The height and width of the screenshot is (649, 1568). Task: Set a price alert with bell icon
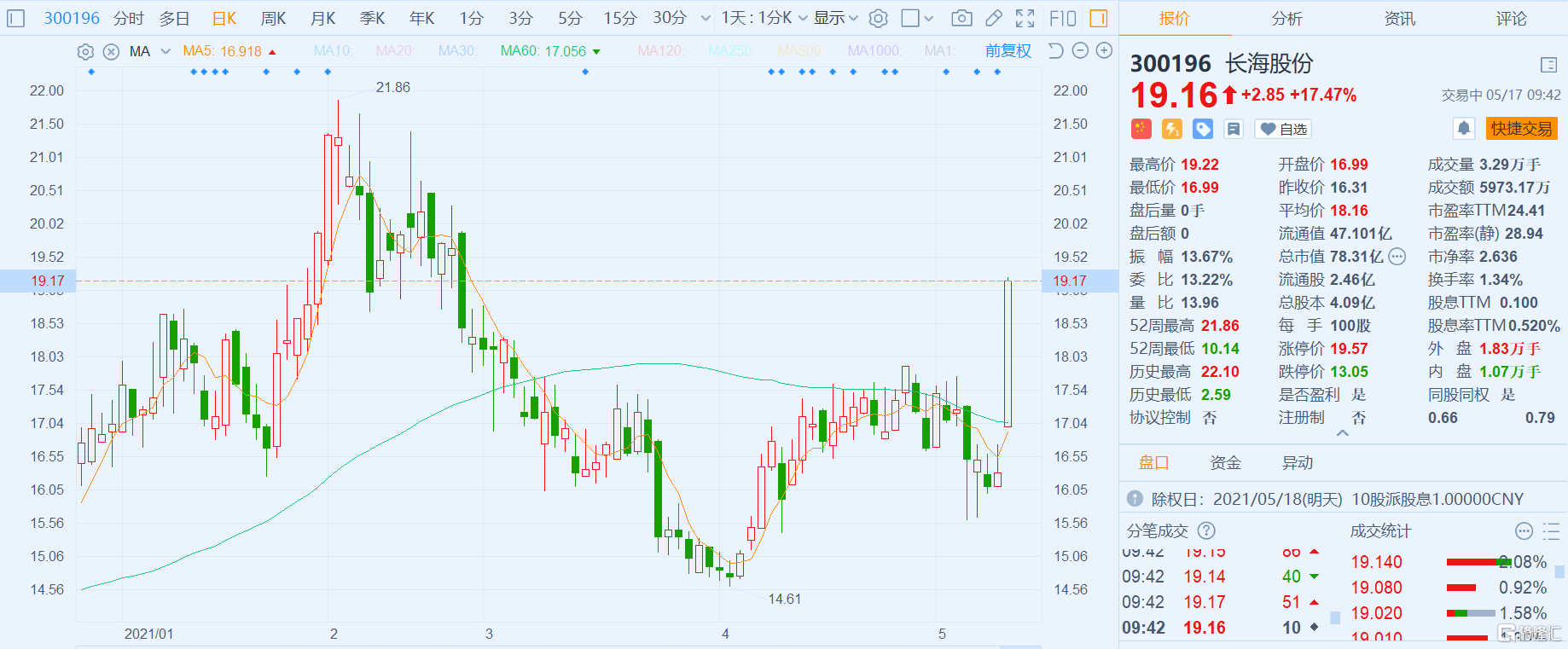[x=1464, y=129]
